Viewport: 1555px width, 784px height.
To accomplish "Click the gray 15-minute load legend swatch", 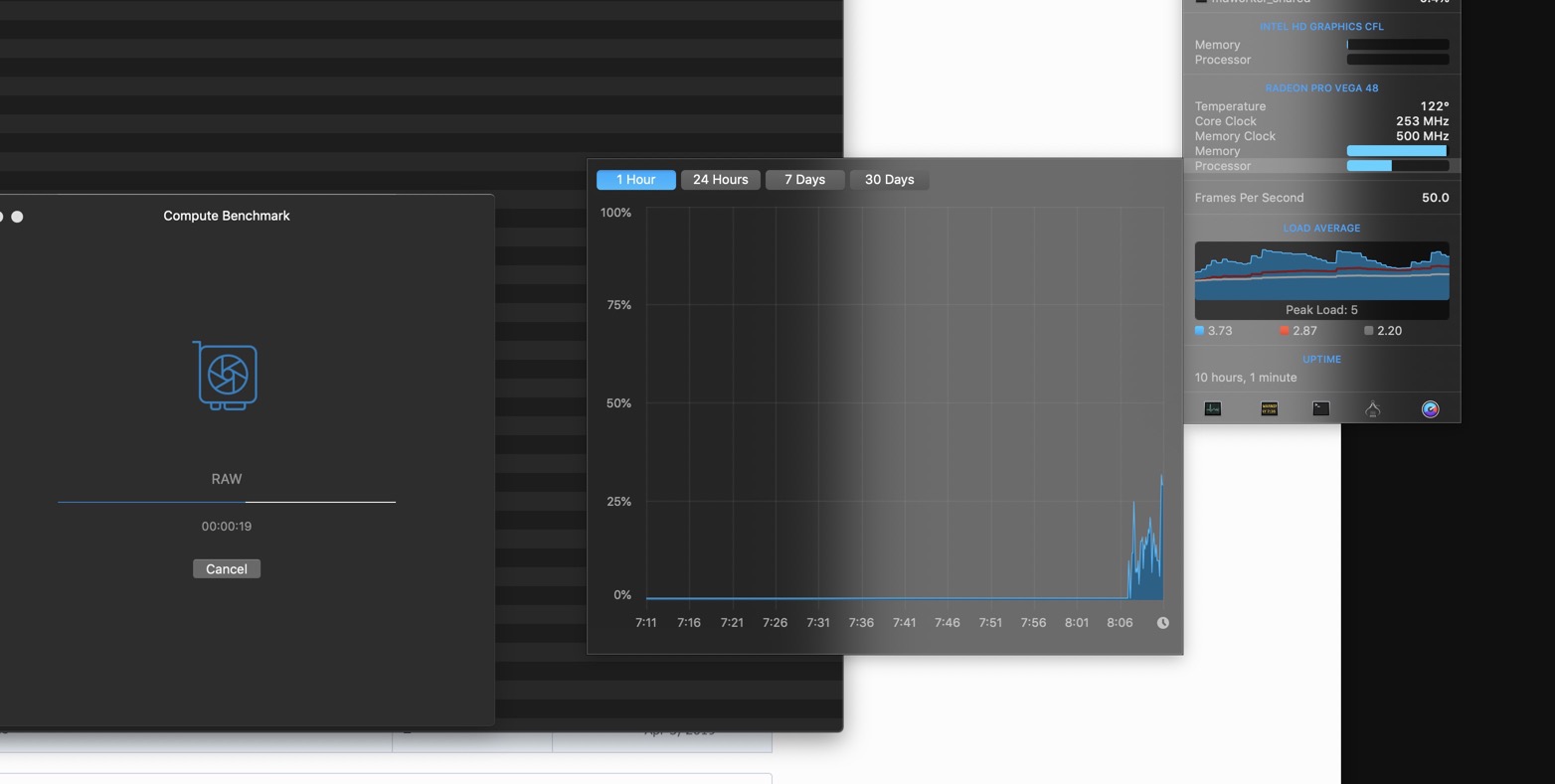I will (1369, 331).
